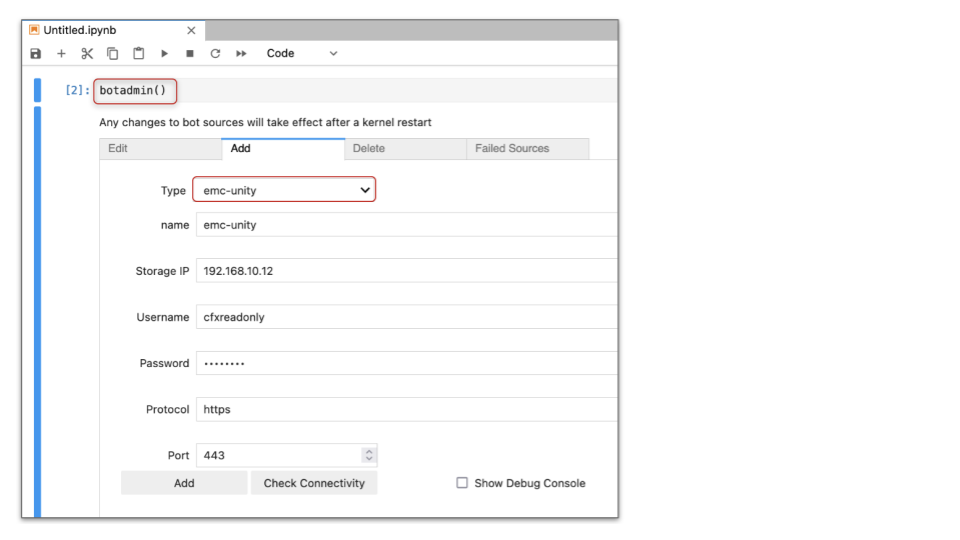Insert a new cell with plus icon

click(x=61, y=54)
